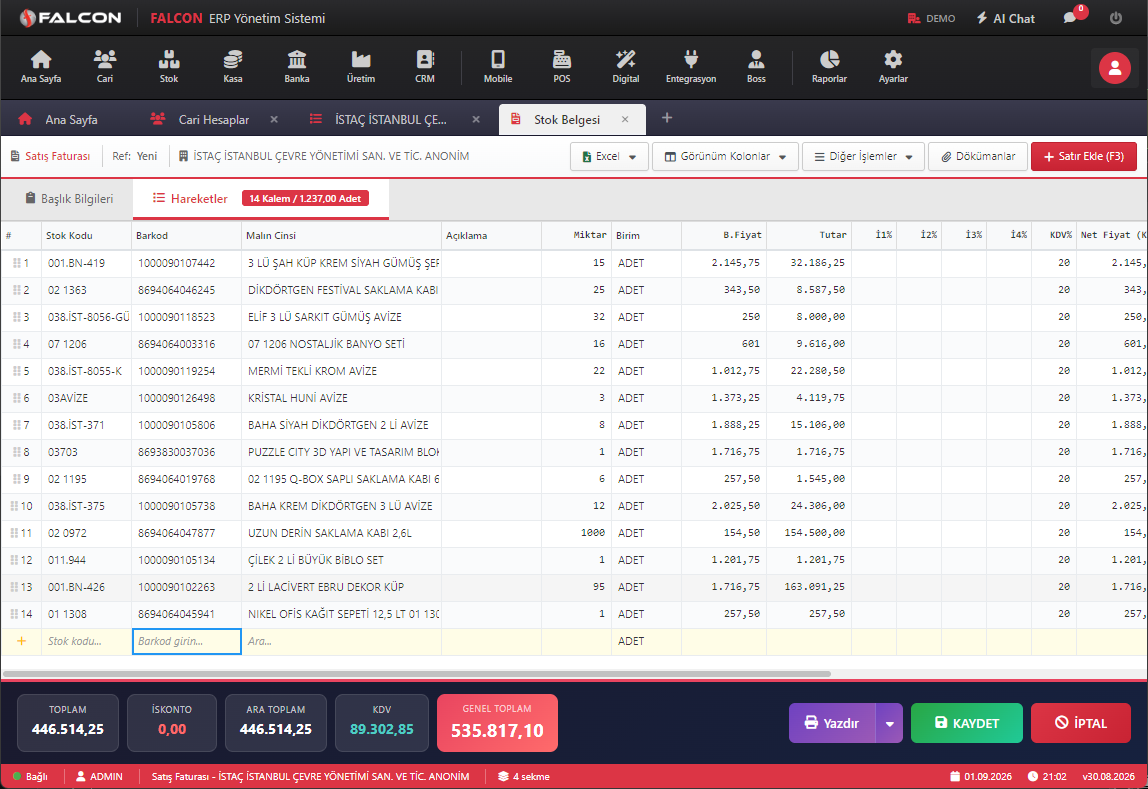Screen dimensions: 1148x789
Task: Switch to the İSTAÇ İSTANBUL ÇE... tab
Action: 379,119
